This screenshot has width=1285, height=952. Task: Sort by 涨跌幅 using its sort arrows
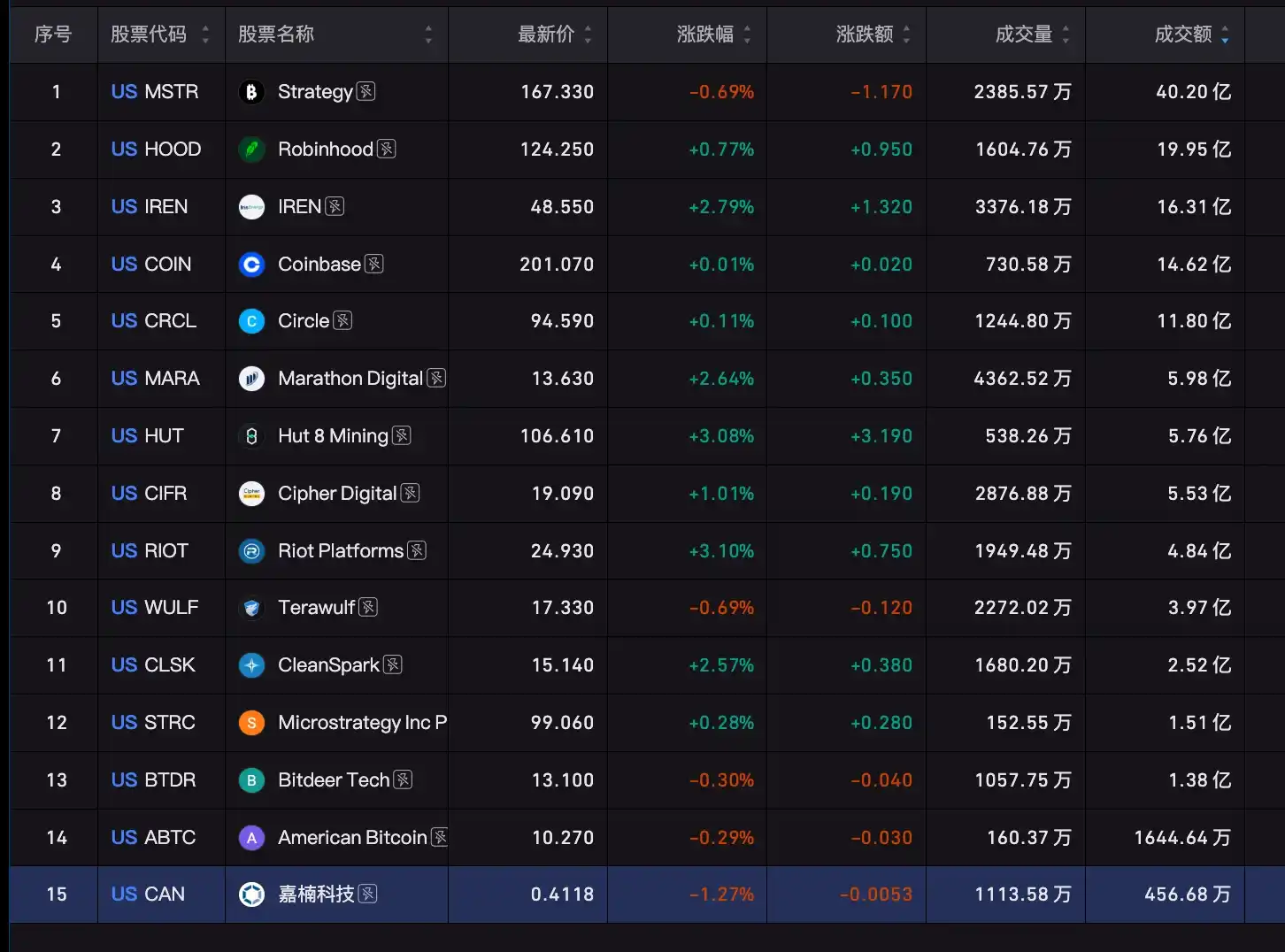click(747, 35)
